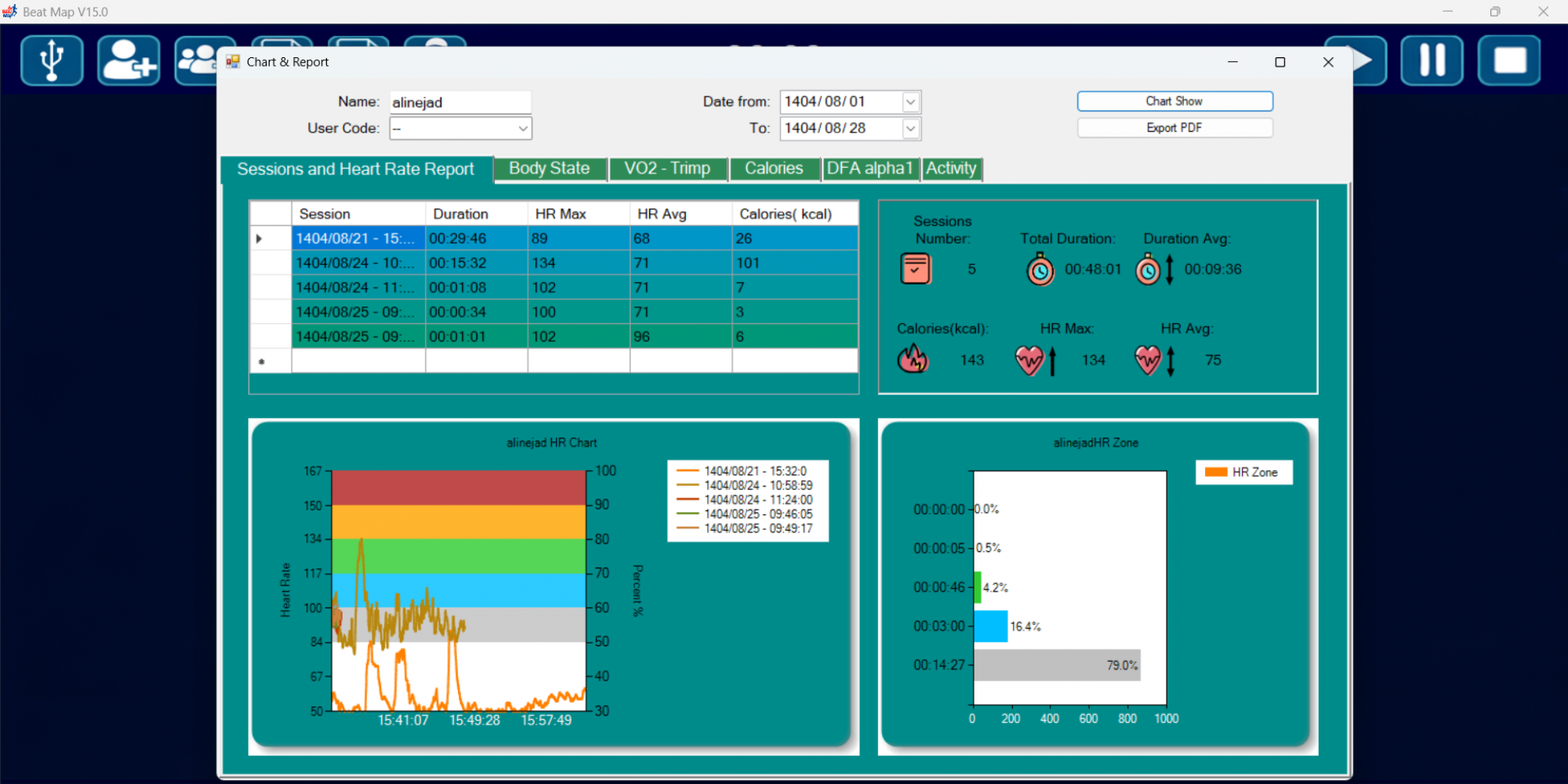Click the add user icon

[129, 60]
